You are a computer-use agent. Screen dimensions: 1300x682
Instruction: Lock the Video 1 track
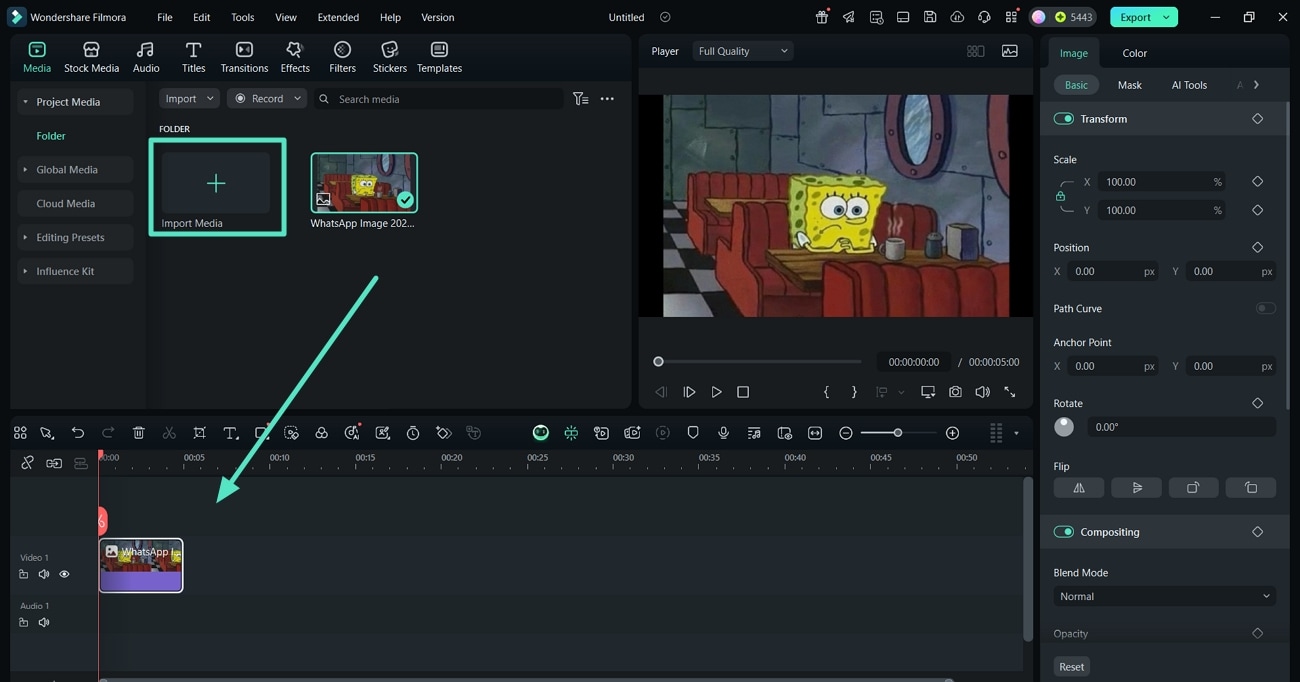point(24,574)
